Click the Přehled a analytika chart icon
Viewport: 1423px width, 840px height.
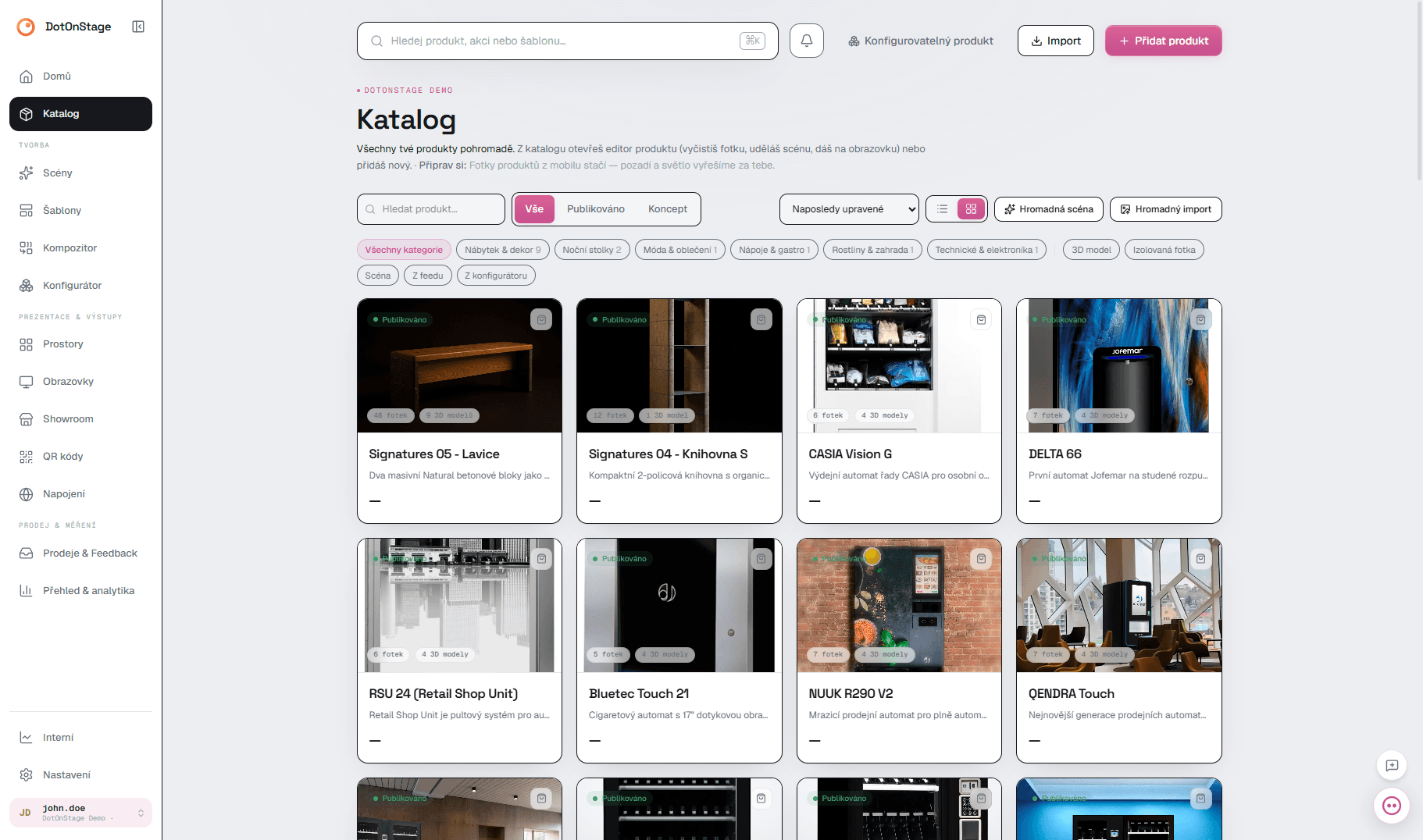26,591
